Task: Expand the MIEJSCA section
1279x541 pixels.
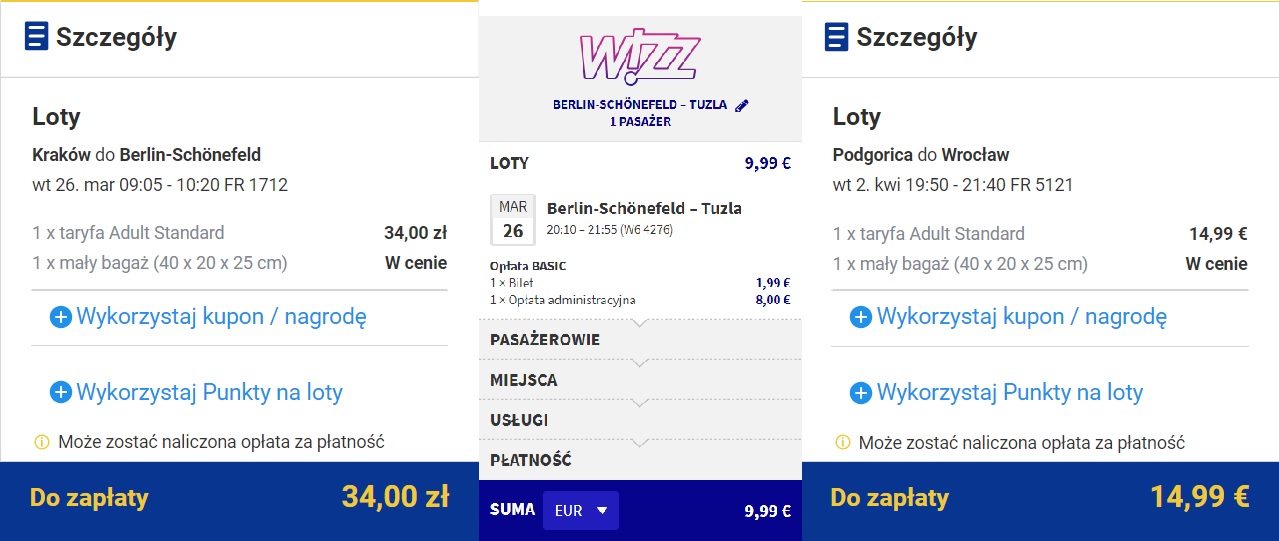Action: tap(640, 380)
